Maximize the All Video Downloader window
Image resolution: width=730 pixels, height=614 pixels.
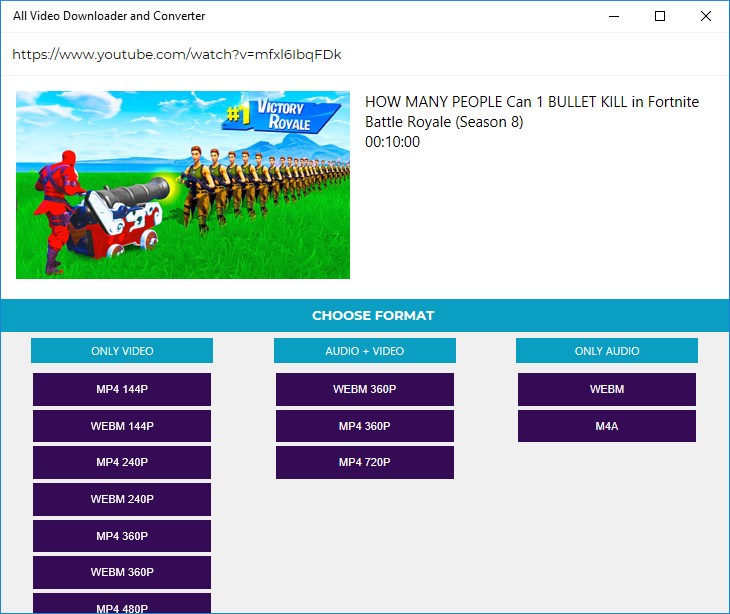point(660,16)
